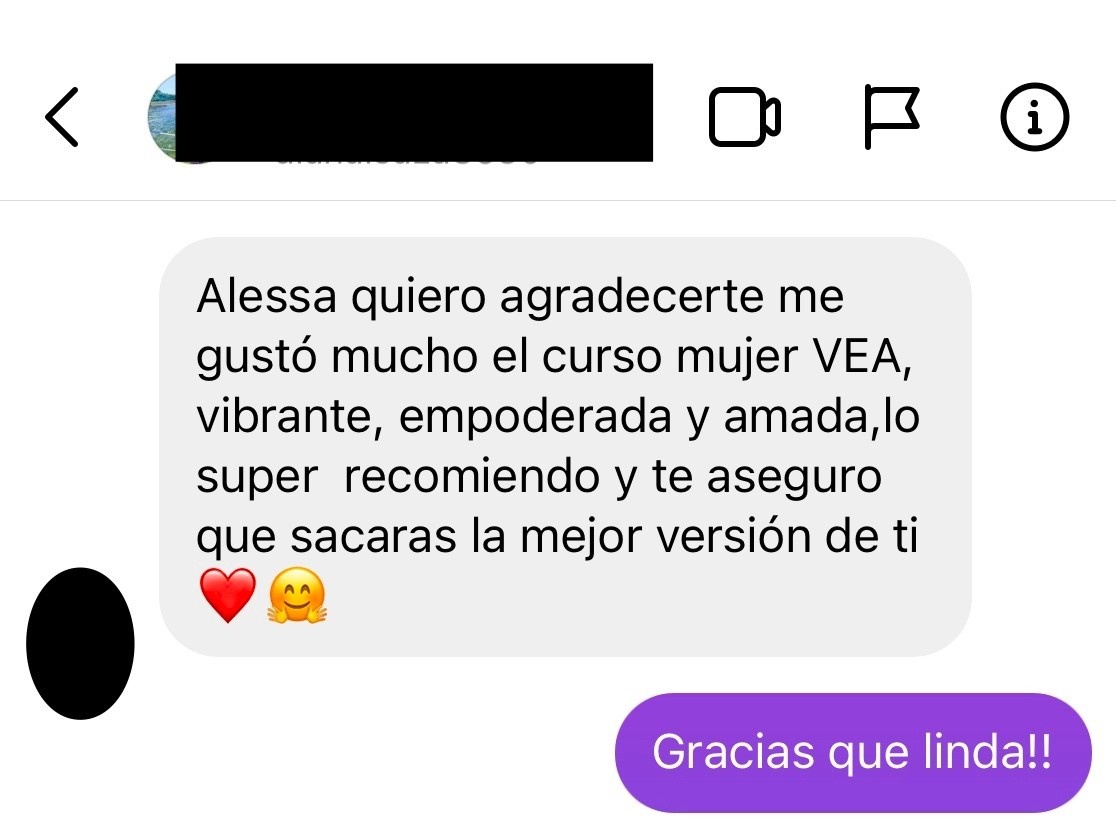This screenshot has height=820, width=1116.
Task: Tap the word "agradecerte" in the first line
Action: click(632, 298)
